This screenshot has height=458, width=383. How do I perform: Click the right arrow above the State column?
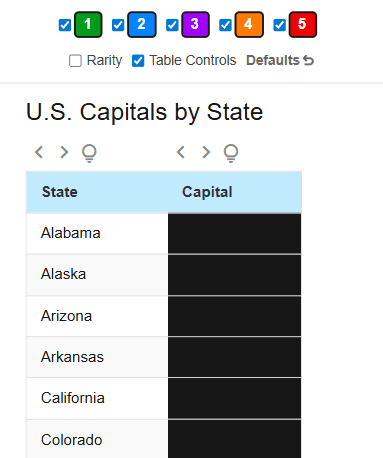coord(64,152)
